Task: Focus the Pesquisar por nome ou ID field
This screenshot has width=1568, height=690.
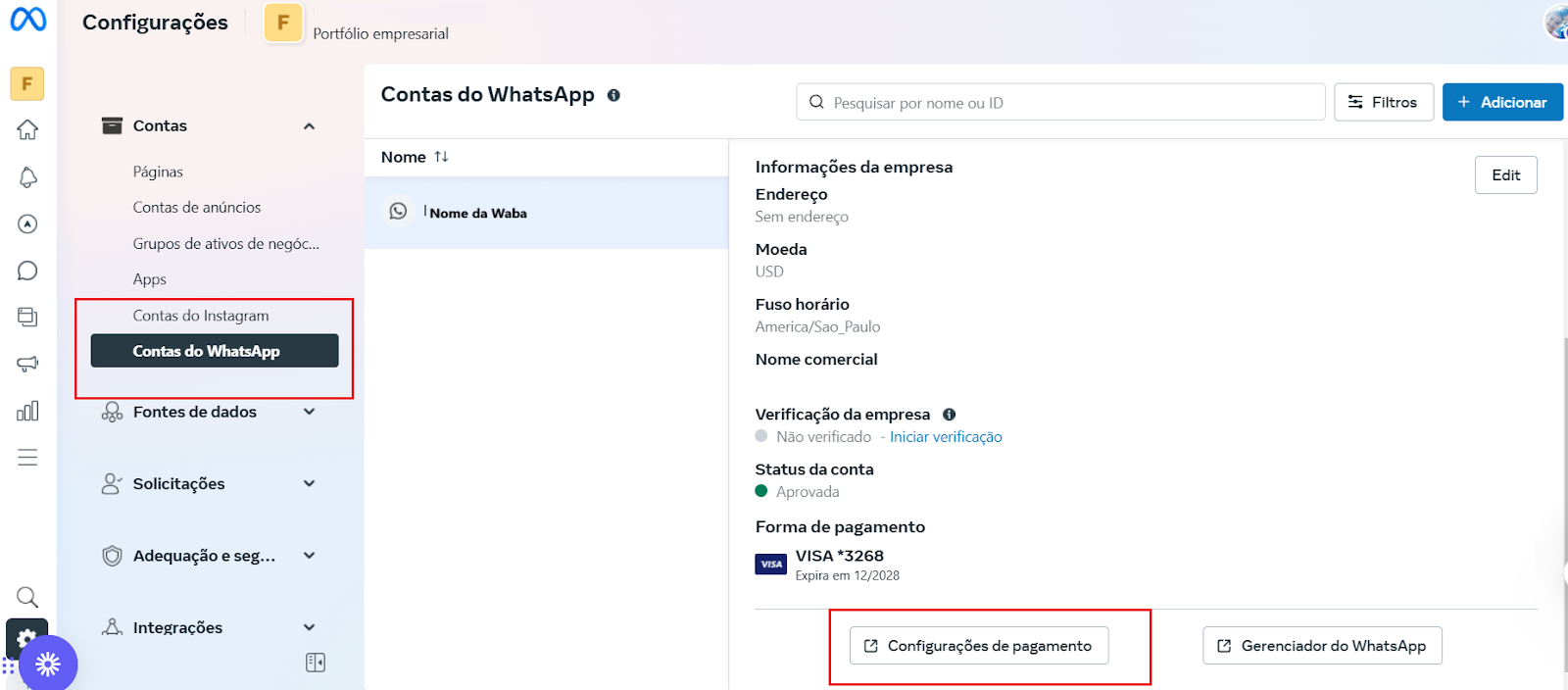Action: click(x=1068, y=103)
